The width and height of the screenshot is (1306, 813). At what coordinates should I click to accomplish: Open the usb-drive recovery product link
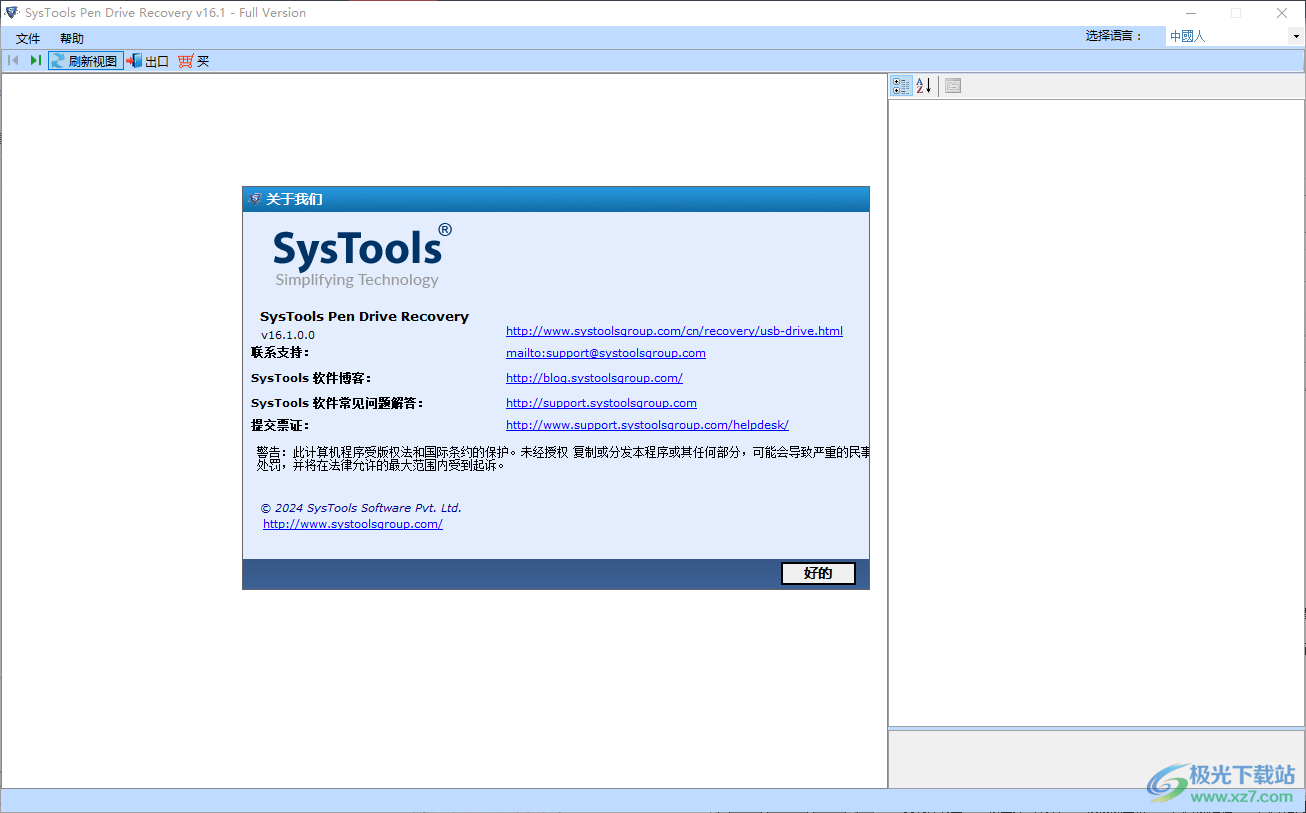(674, 330)
